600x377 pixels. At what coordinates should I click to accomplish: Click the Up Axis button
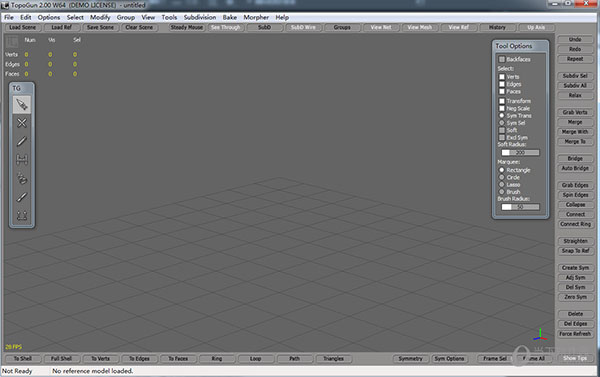coord(536,28)
